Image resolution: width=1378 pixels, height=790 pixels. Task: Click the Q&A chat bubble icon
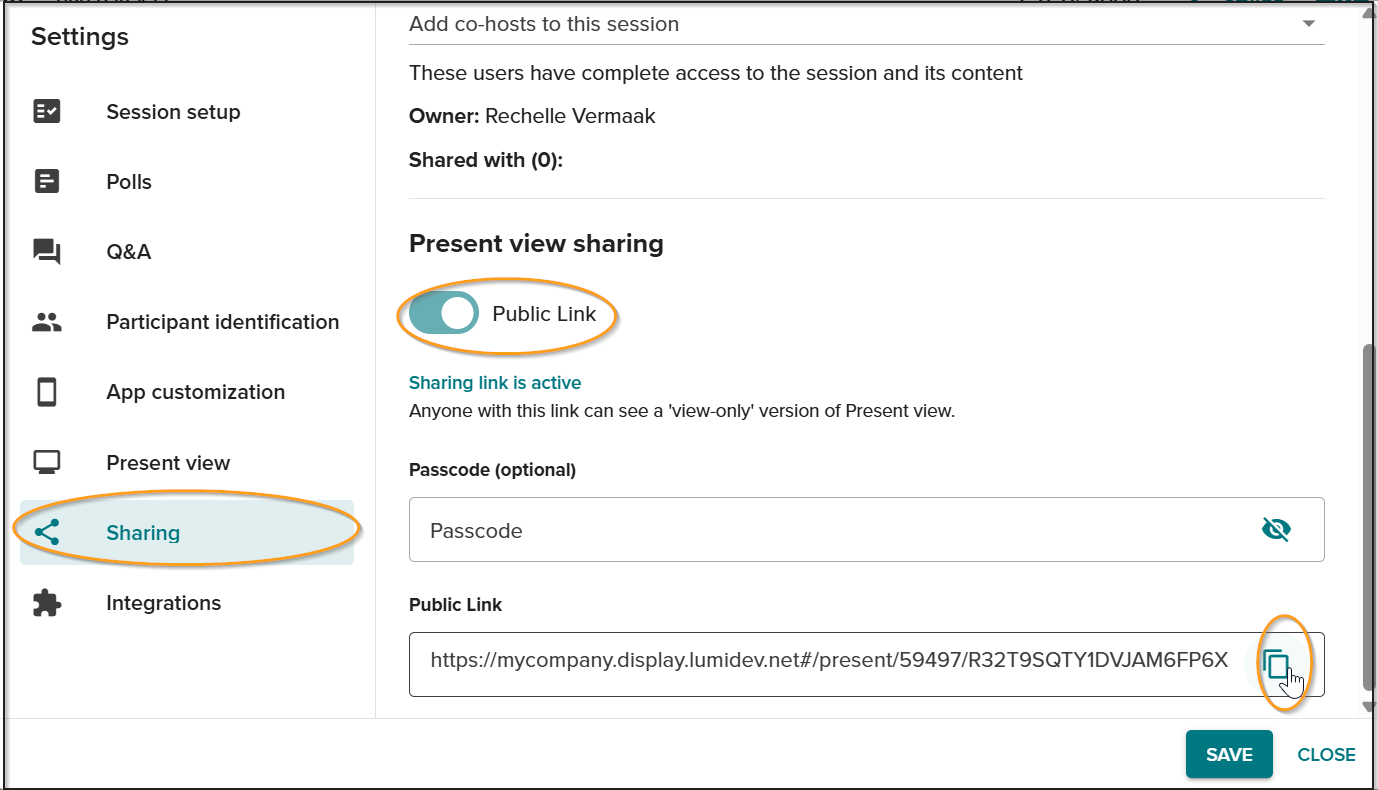click(x=47, y=252)
